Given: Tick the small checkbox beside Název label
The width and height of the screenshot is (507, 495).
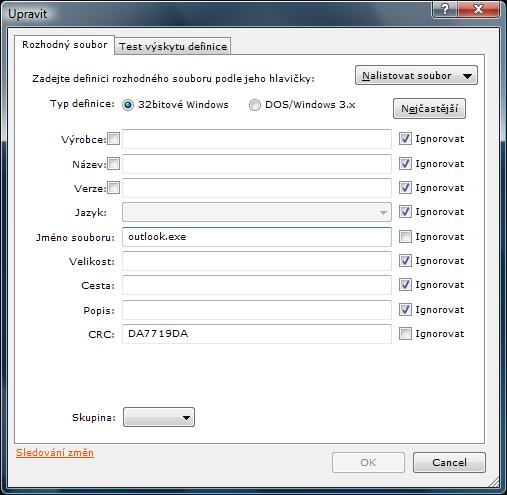Looking at the screenshot, I should click(x=114, y=164).
